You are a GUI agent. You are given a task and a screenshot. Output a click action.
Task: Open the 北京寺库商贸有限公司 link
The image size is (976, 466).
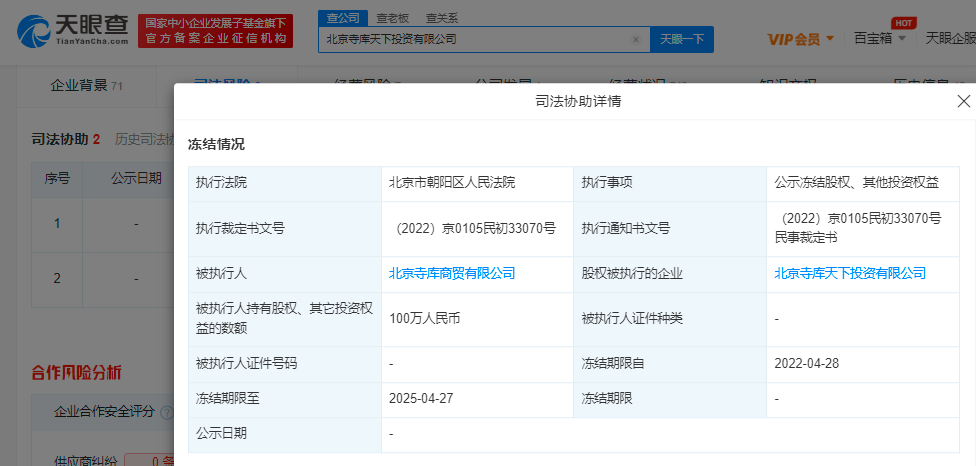coord(452,273)
